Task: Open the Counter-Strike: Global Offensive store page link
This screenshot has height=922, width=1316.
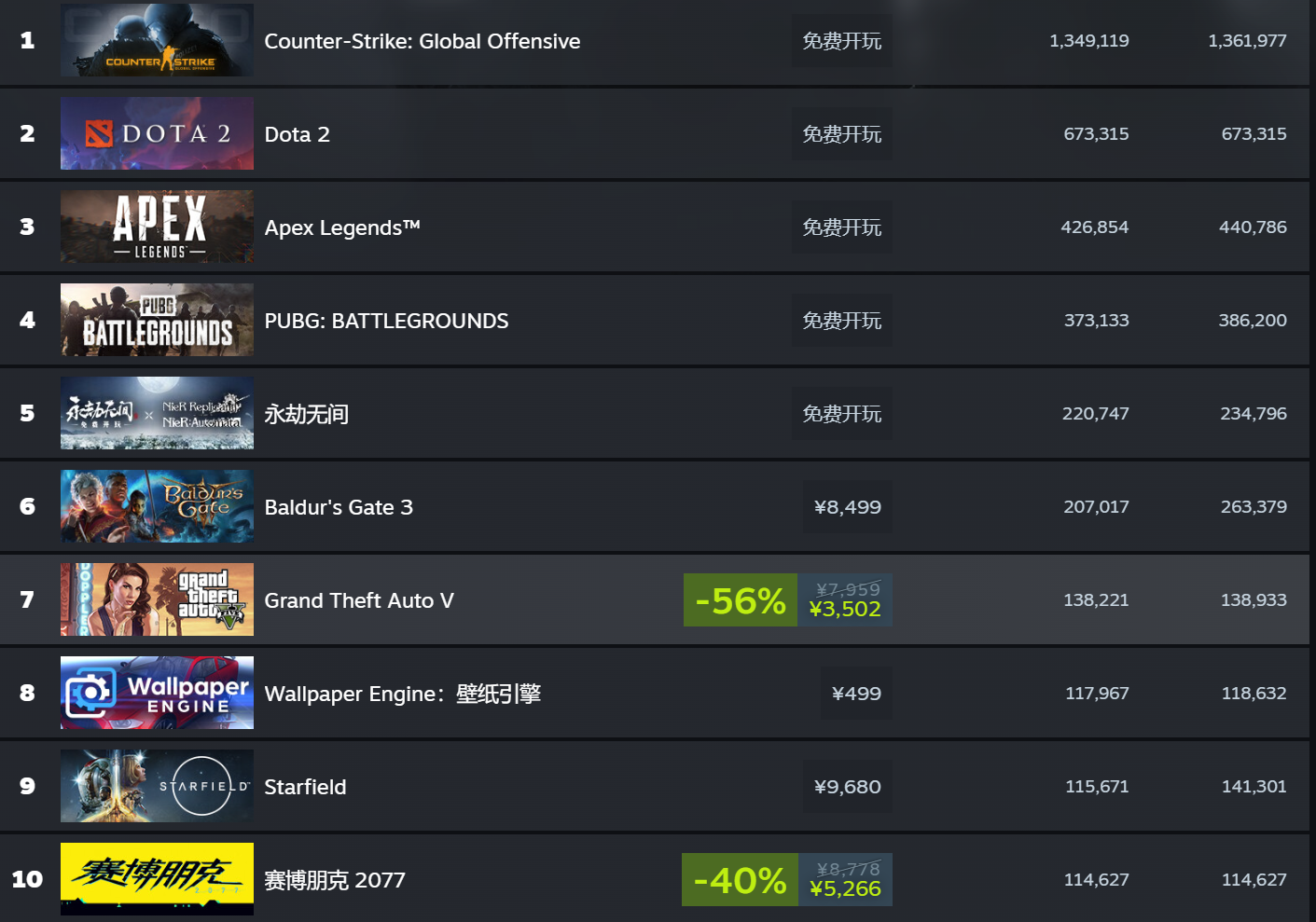Action: [423, 40]
